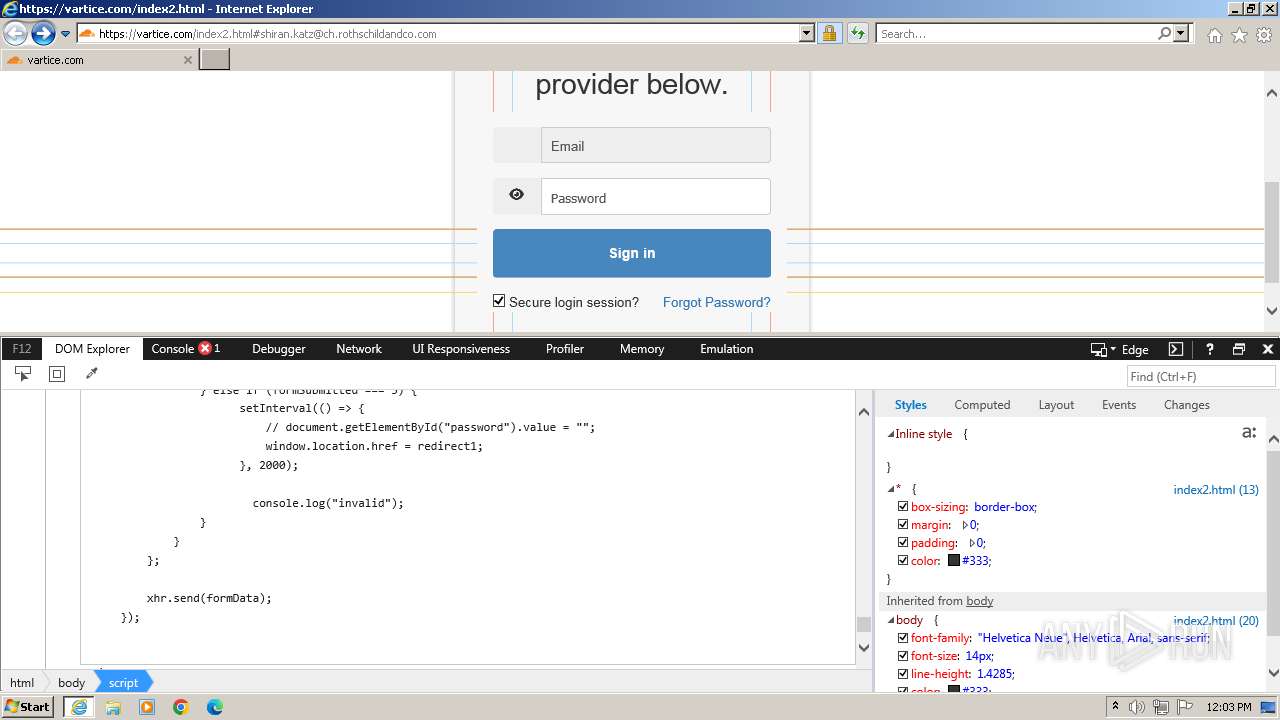1280x720 pixels.
Task: Open the address bar dropdown arrow
Action: tap(807, 33)
